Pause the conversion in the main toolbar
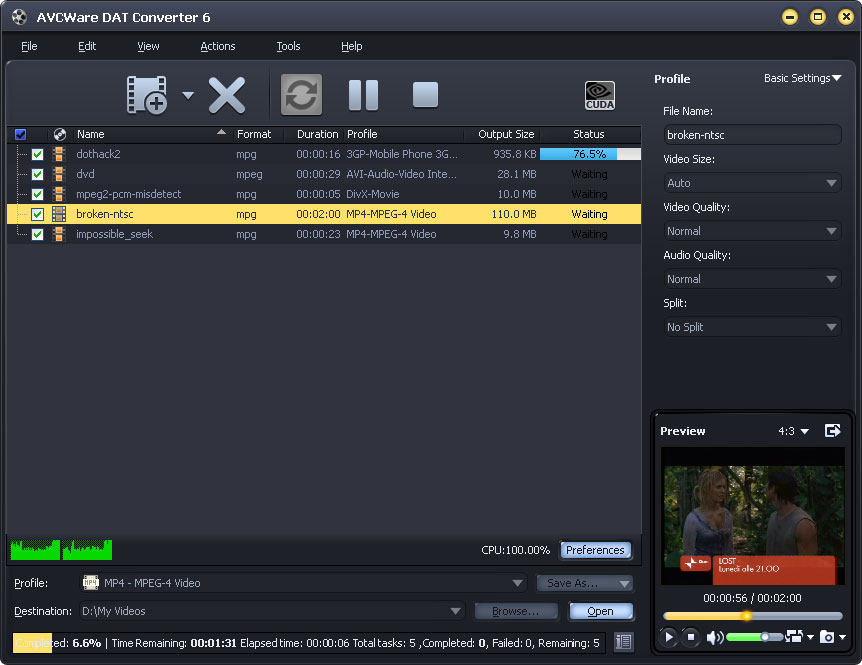Image resolution: width=862 pixels, height=665 pixels. [363, 95]
